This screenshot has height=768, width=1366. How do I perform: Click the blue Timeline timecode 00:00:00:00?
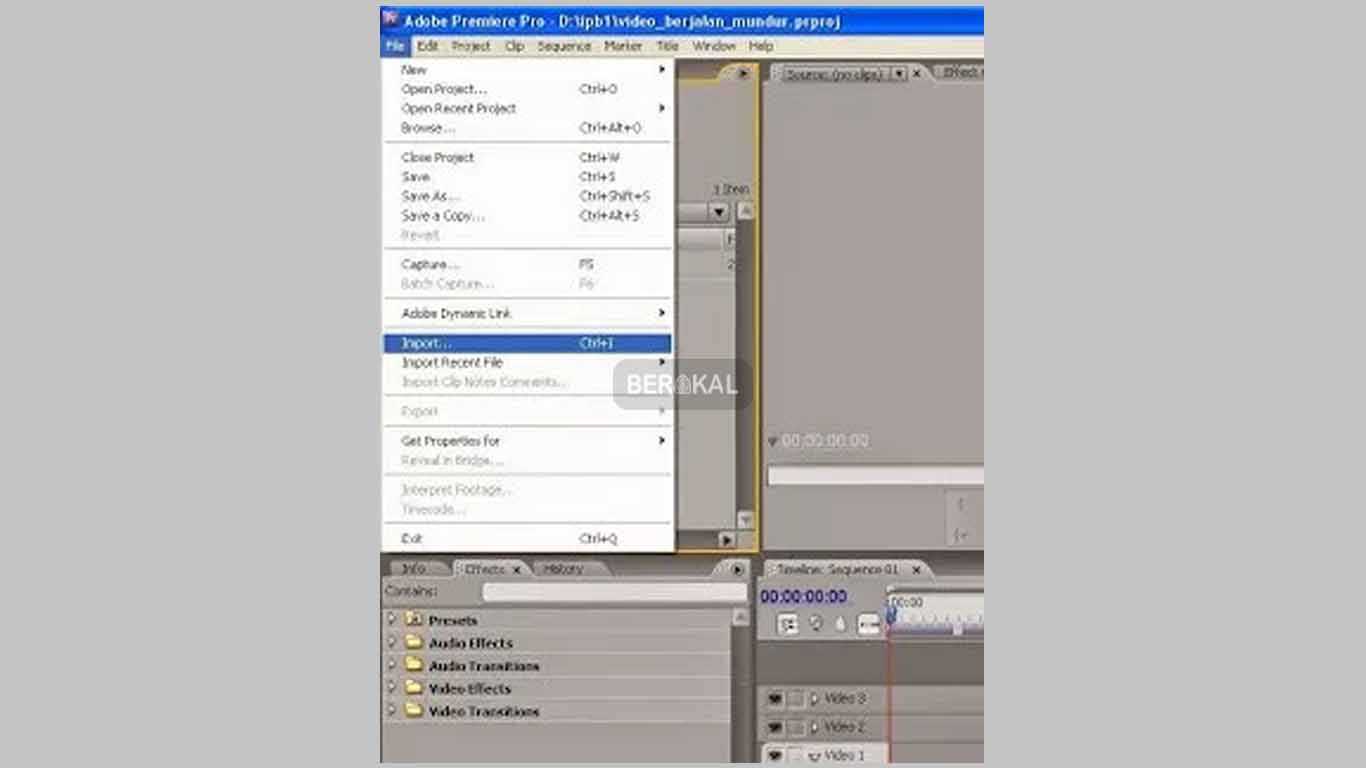tap(803, 597)
